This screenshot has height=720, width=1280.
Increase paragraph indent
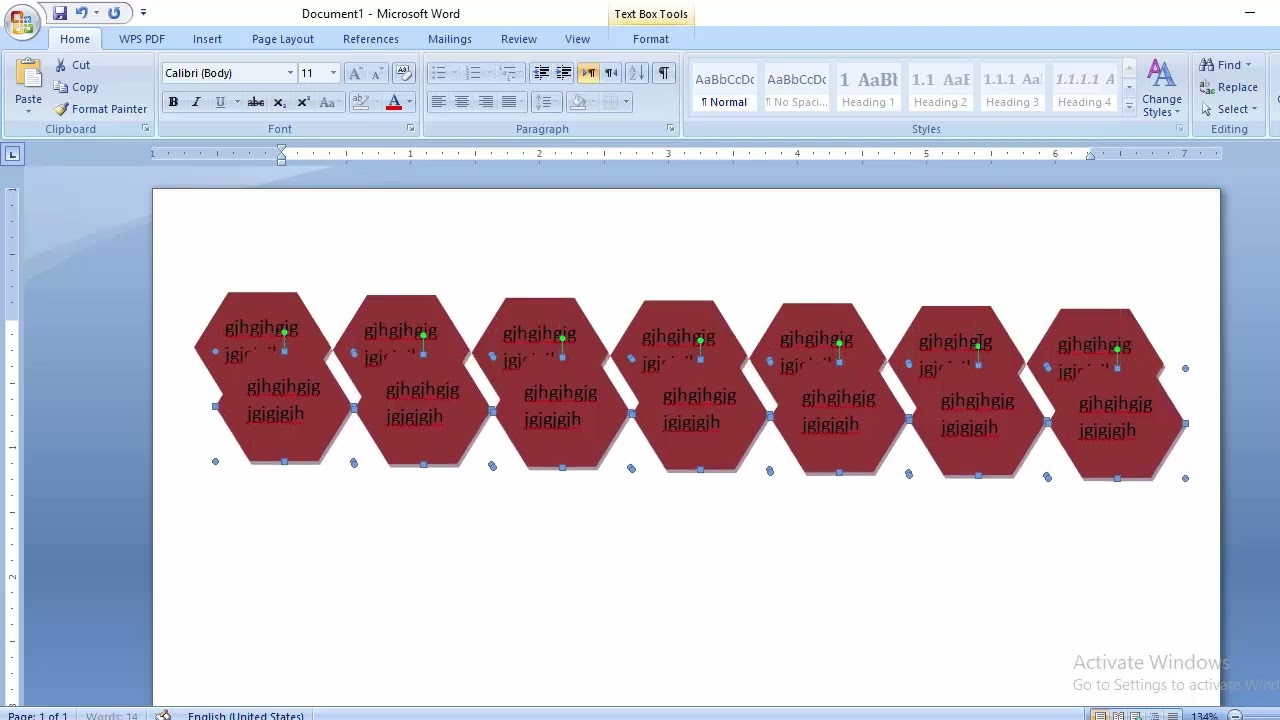564,73
